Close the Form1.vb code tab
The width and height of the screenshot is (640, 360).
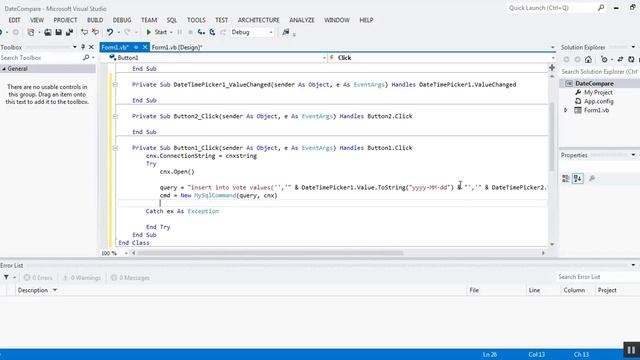[x=144, y=47]
